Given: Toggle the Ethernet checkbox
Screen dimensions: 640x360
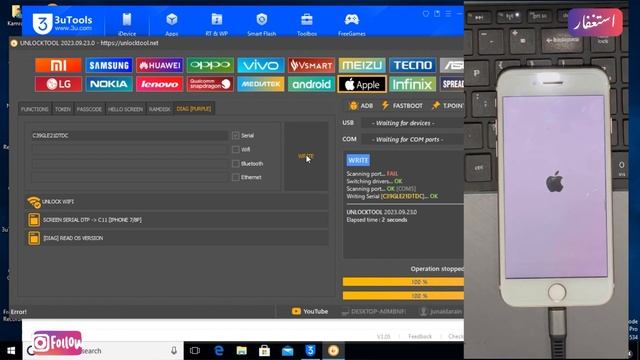Looking at the screenshot, I should [236, 177].
